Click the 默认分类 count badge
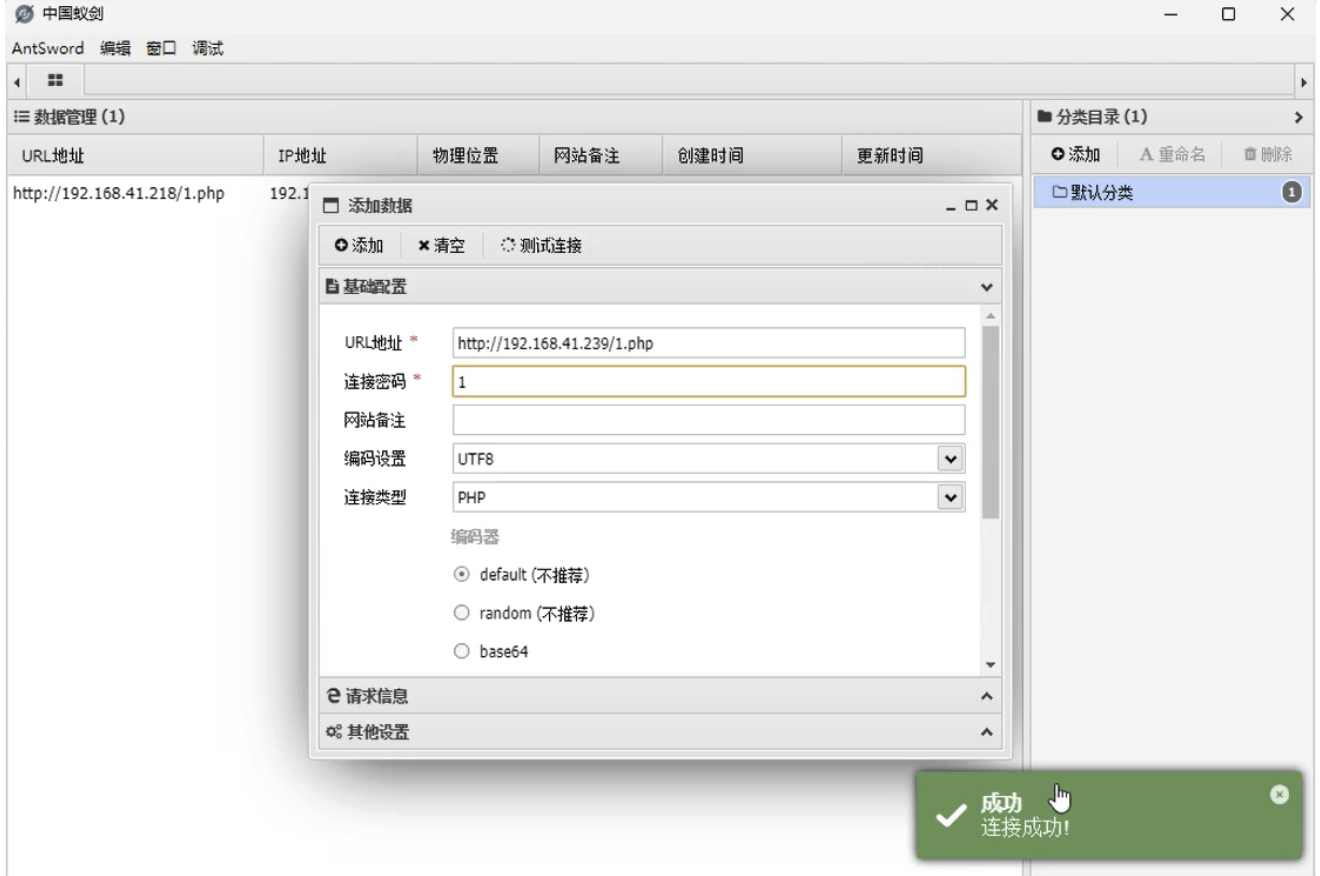Image resolution: width=1320 pixels, height=876 pixels. [1291, 192]
